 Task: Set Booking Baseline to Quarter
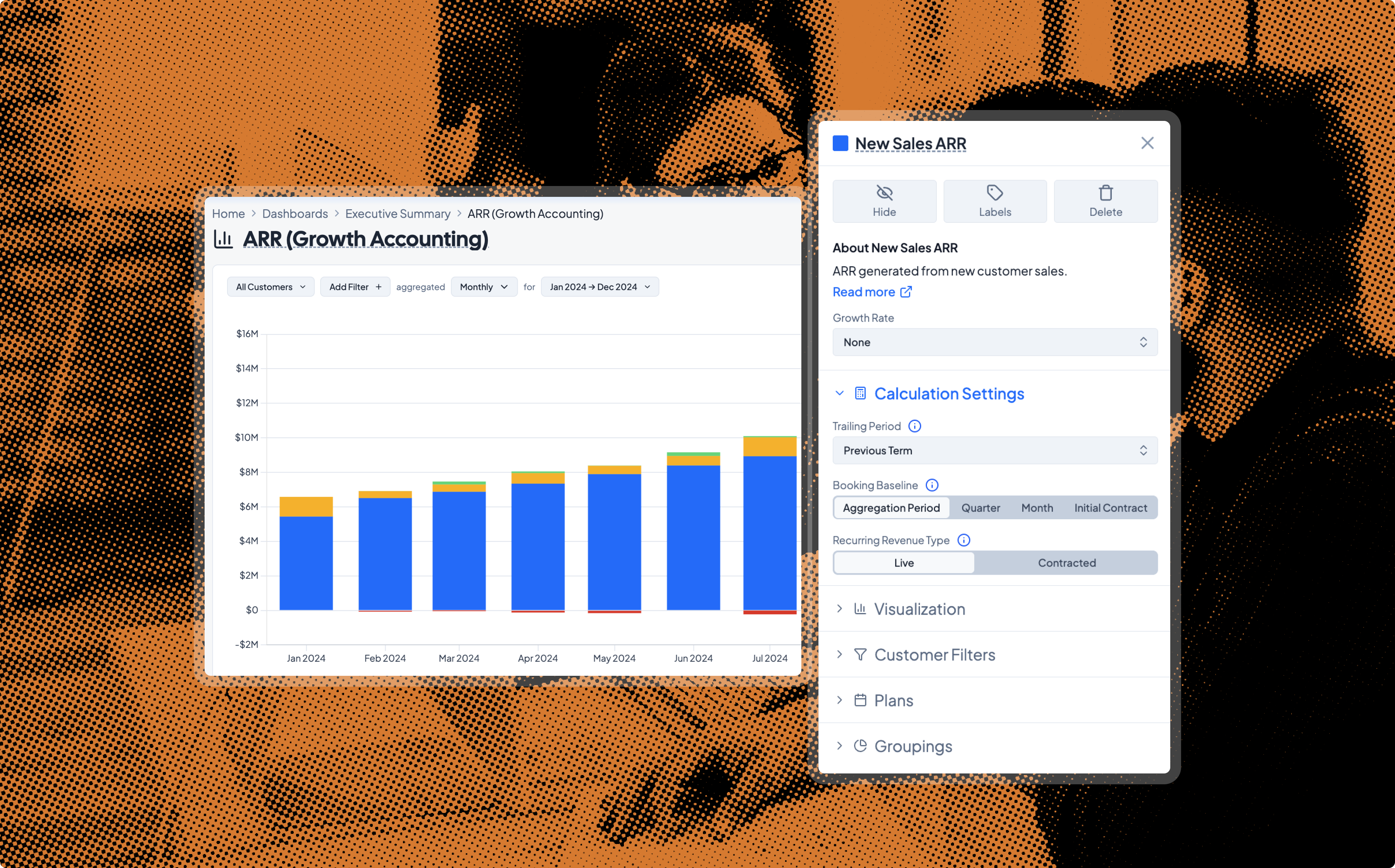click(980, 508)
